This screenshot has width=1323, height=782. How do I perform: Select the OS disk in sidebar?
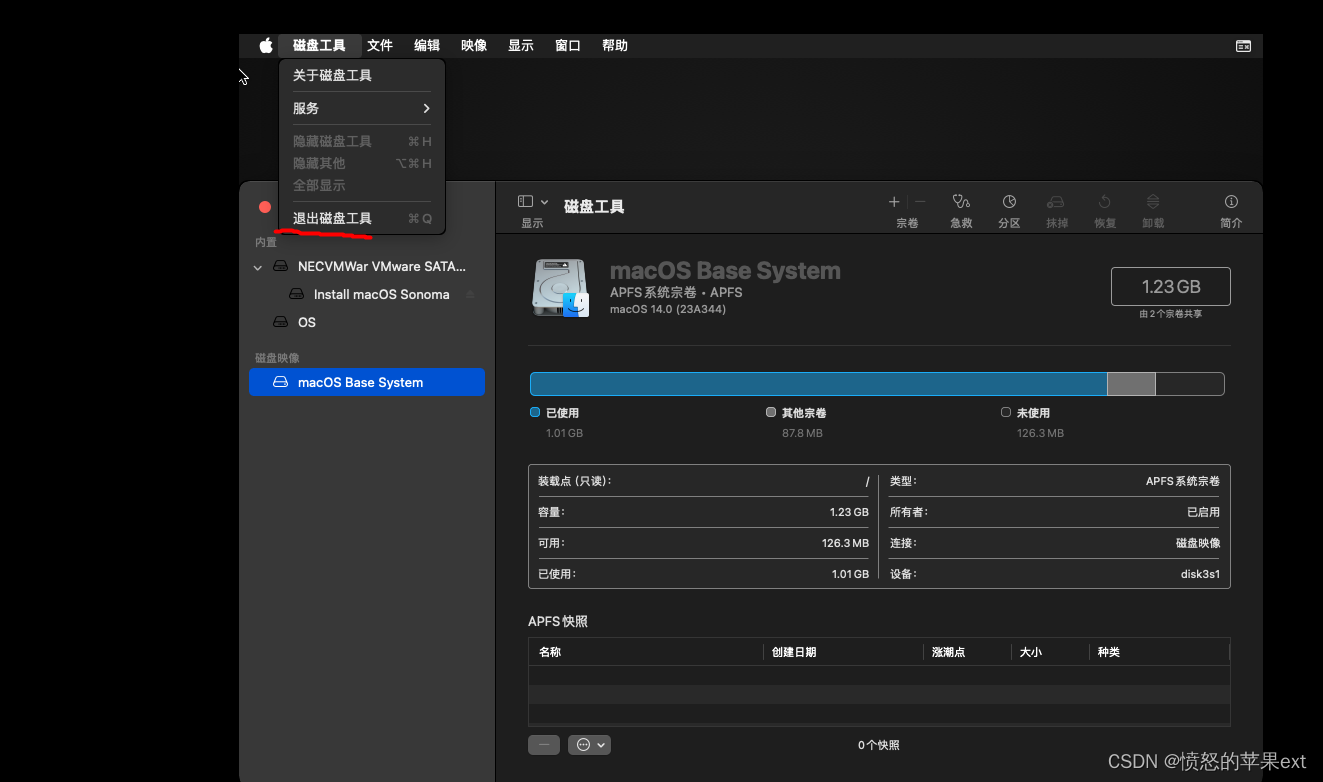coord(367,322)
